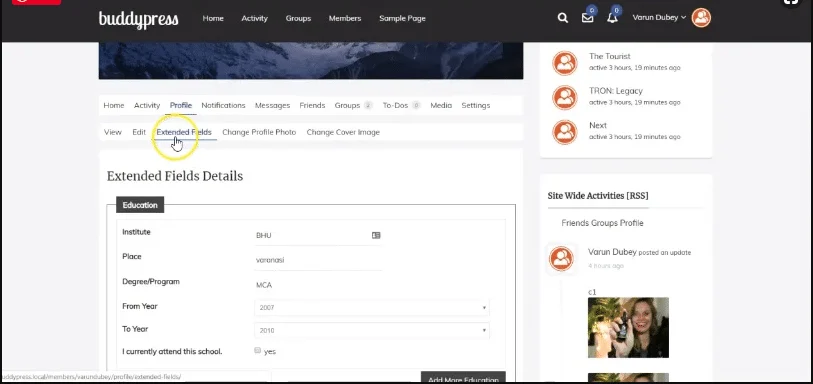
Task: Click the Place field containing varanasi
Action: 318,260
